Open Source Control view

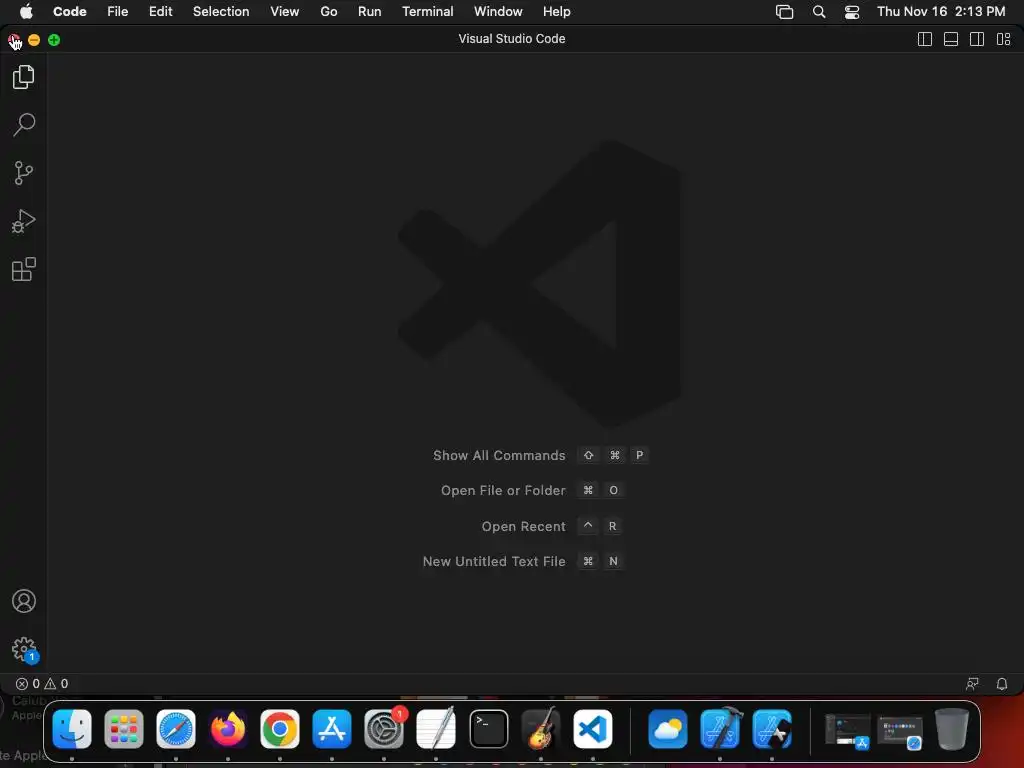click(24, 173)
